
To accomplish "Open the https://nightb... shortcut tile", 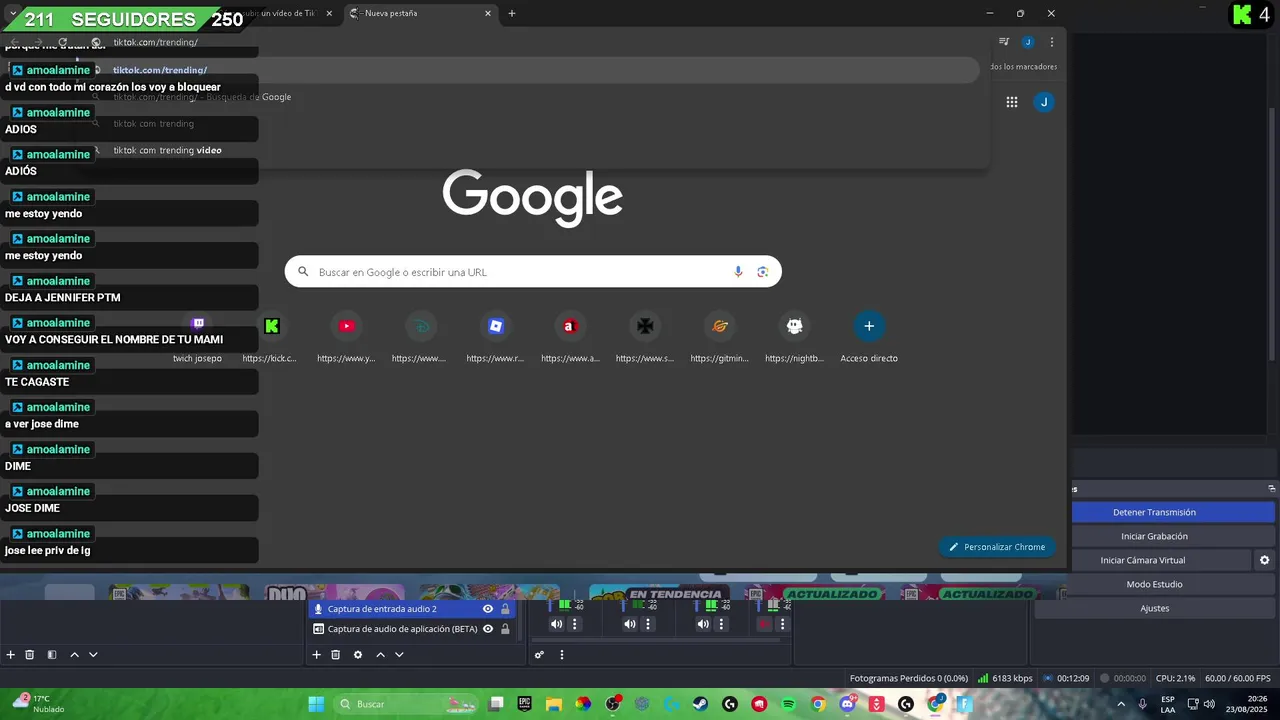I will point(794,337).
